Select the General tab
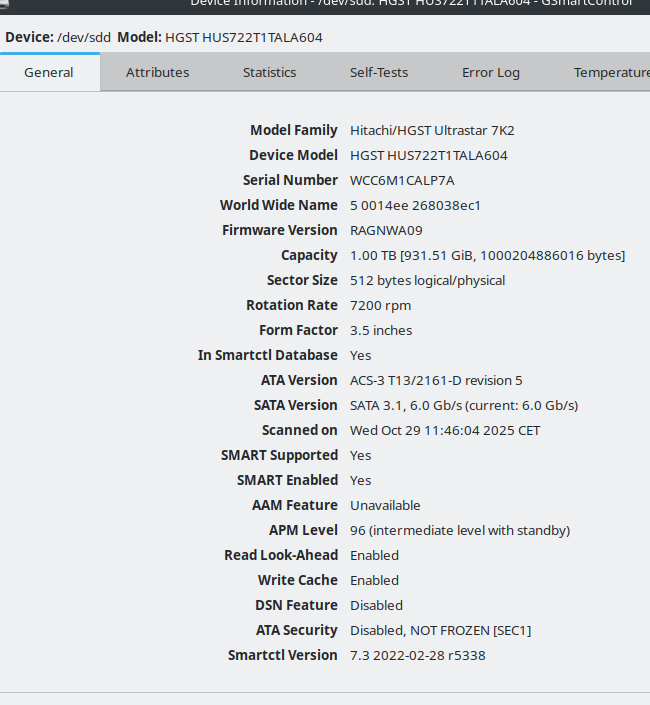This screenshot has width=650, height=705. (x=49, y=72)
